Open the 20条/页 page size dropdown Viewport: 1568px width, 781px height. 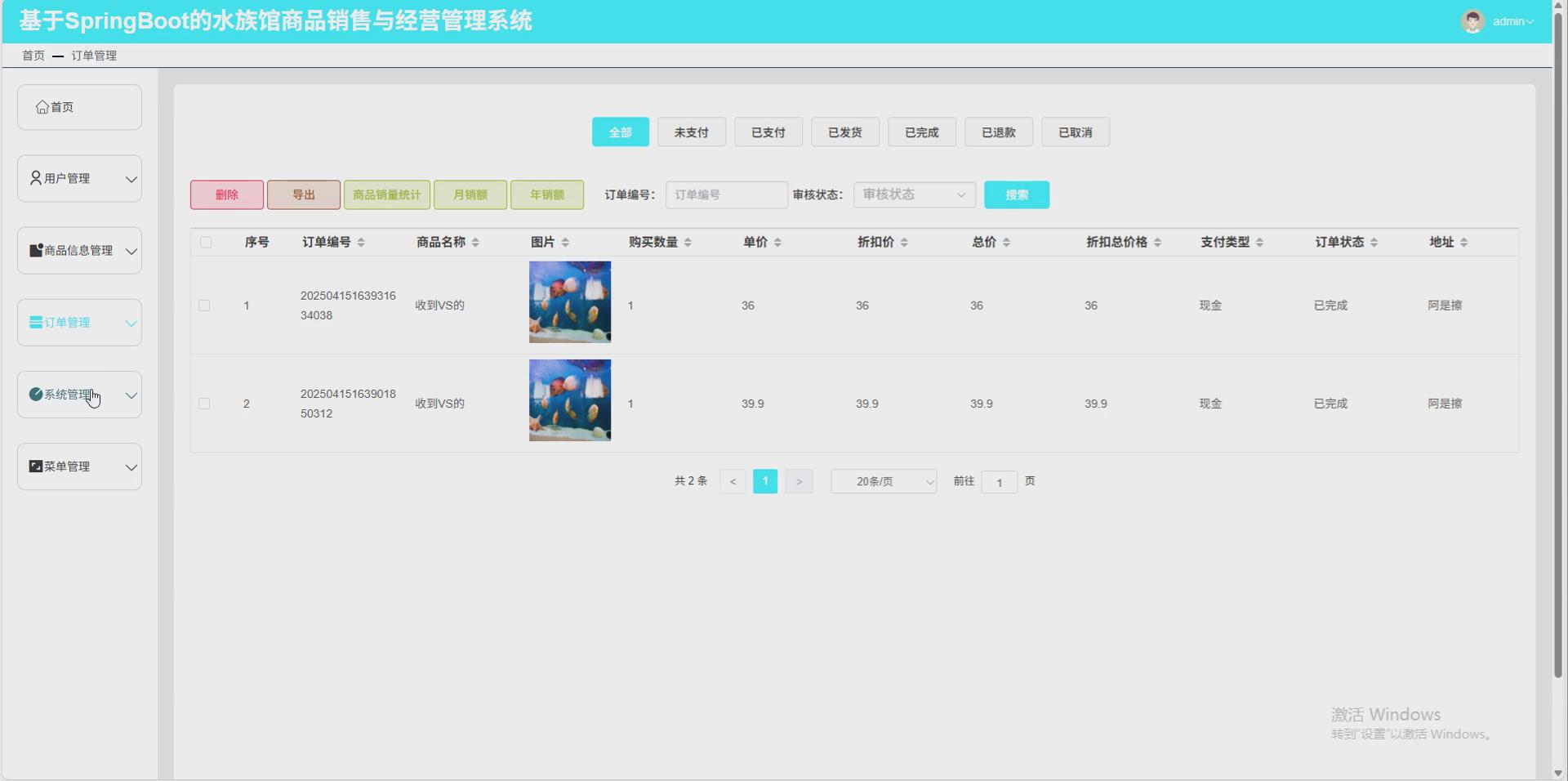coord(884,482)
